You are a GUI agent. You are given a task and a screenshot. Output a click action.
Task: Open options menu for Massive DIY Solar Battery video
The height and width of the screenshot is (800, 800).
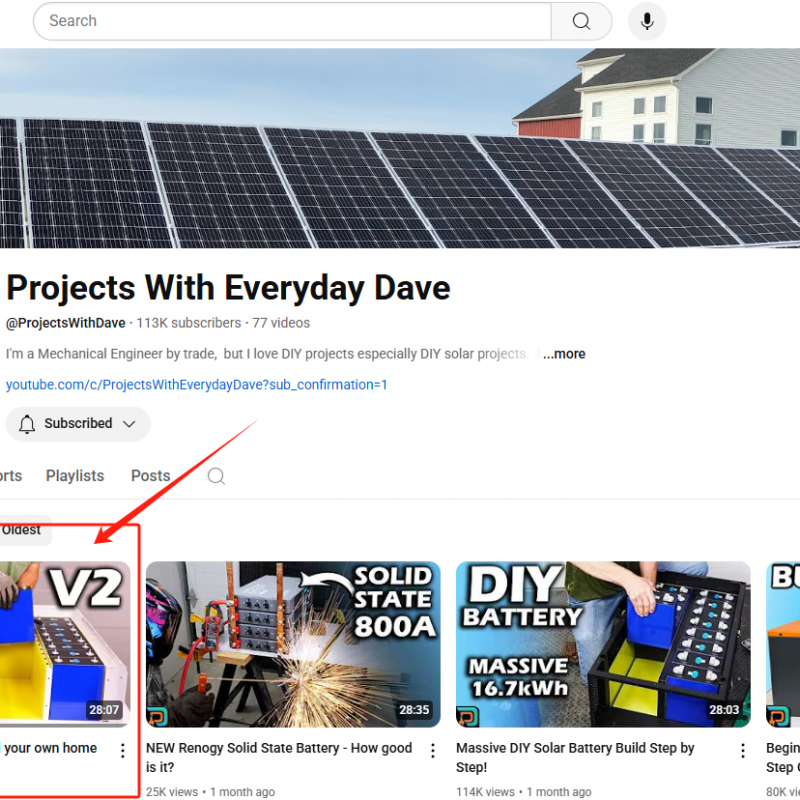pos(743,750)
